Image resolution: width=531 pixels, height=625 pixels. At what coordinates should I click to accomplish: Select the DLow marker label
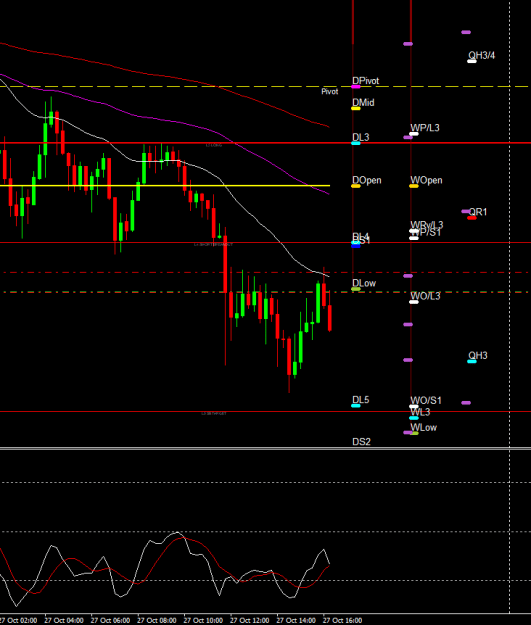click(364, 283)
